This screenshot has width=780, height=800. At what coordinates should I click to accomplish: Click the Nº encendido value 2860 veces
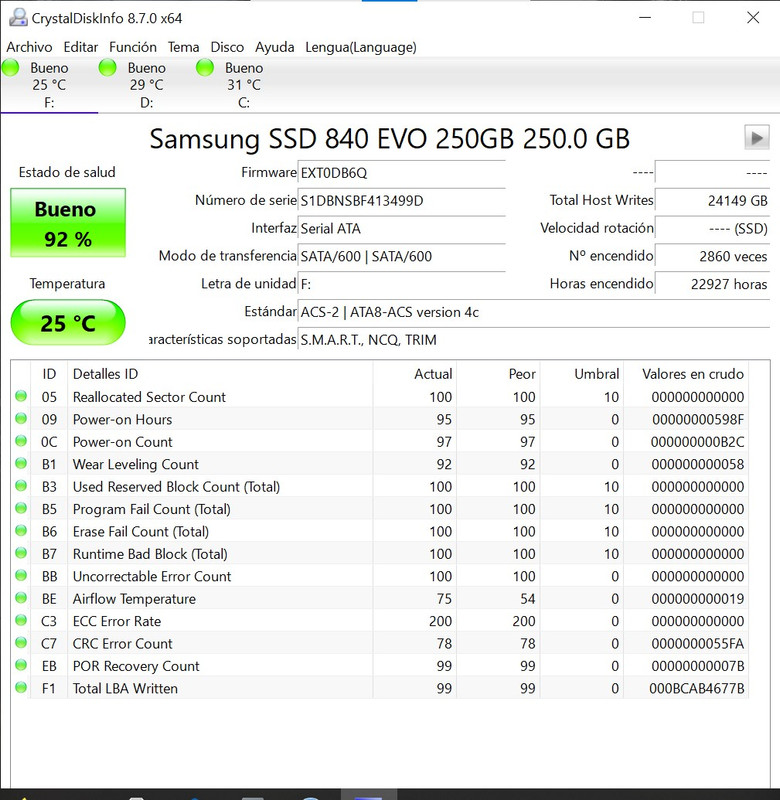click(x=713, y=256)
